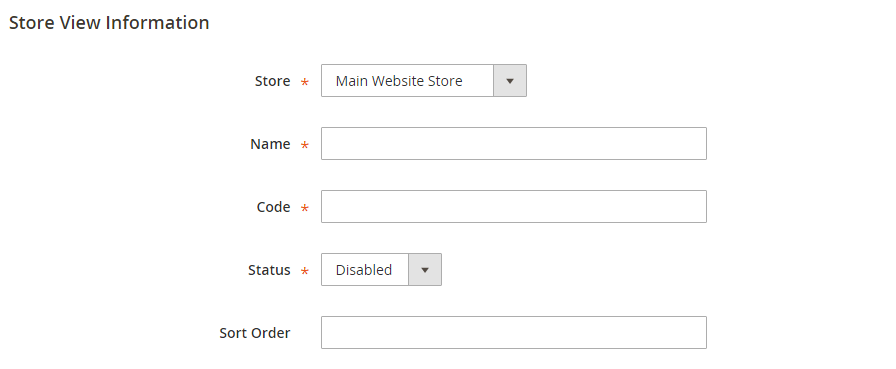Select the Main Website Store combo box
Viewport: 896px width, 369px height.
point(423,81)
